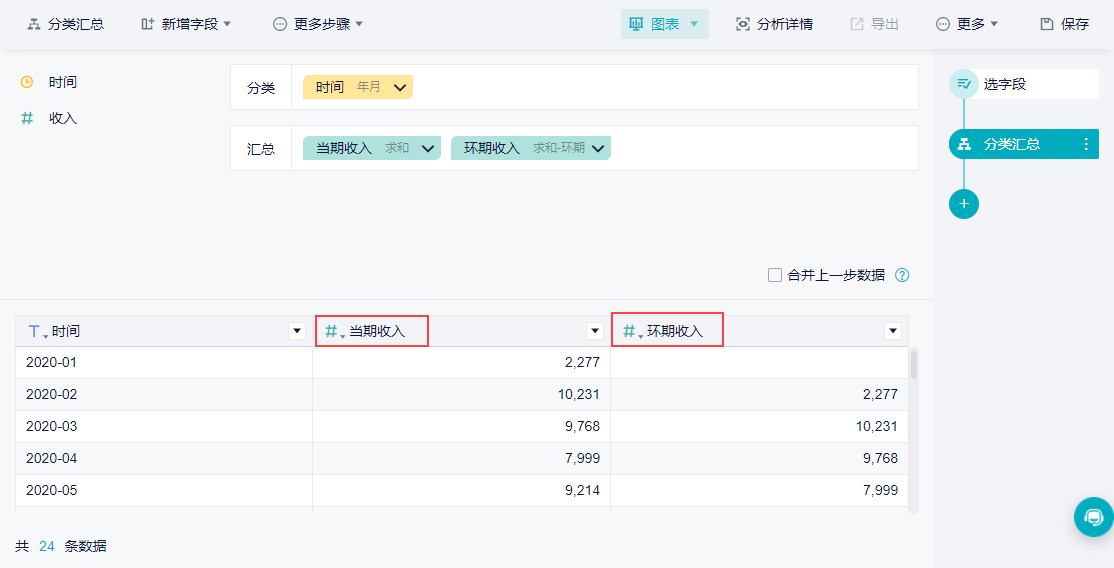Open the 时间 column filter dropdown
Screen dimensions: 1114x568
point(297,331)
